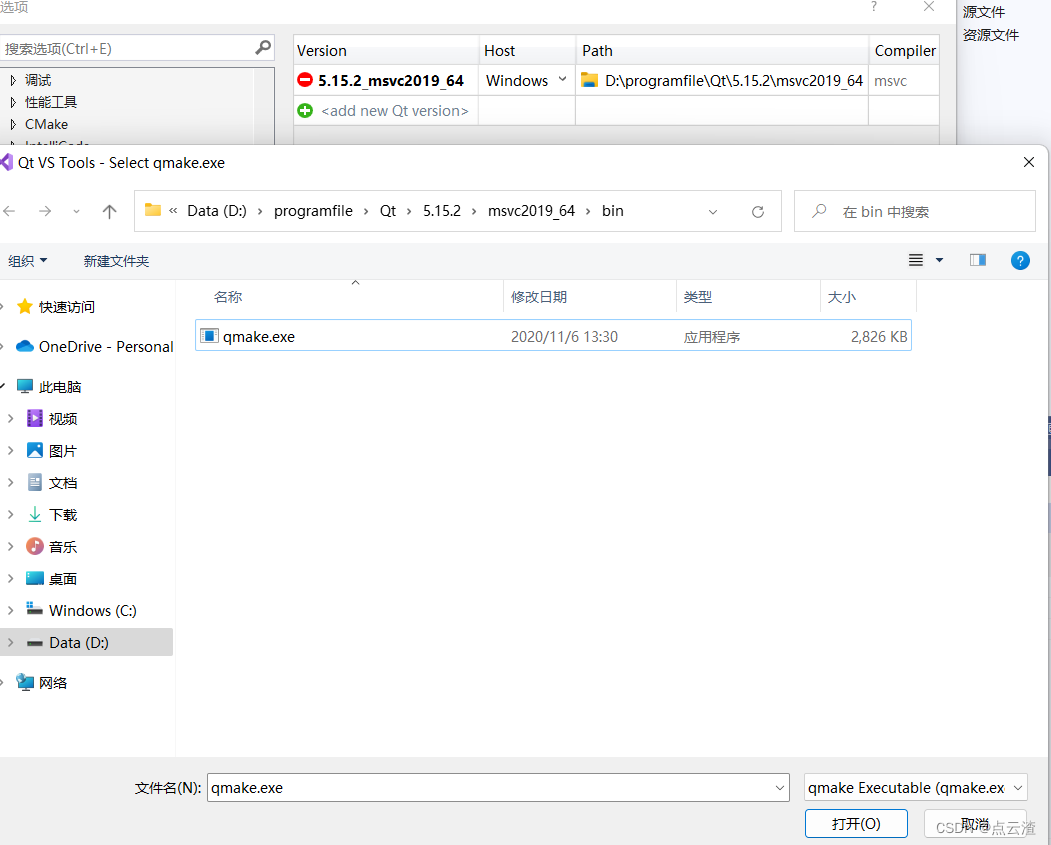The image size is (1051, 845).
Task: Click msvc2019_64 in the breadcrumb path
Action: 532,211
